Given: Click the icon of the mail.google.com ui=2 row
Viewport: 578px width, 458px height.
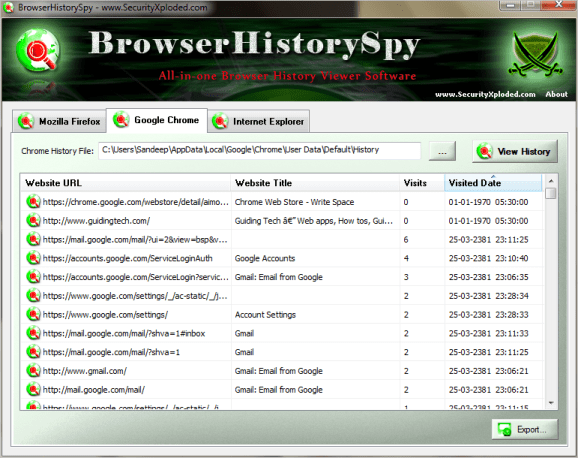Looking at the screenshot, I should (x=33, y=239).
